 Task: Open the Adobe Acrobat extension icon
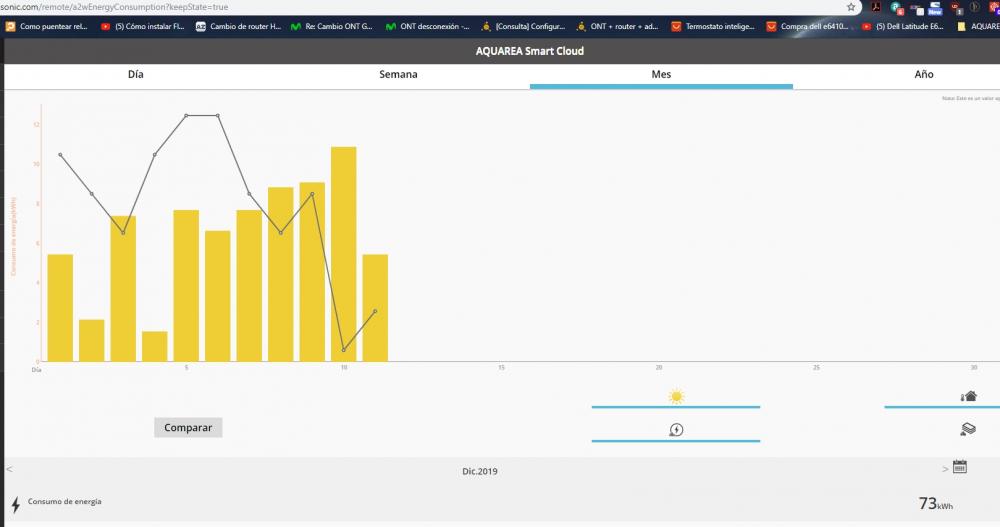tap(876, 7)
